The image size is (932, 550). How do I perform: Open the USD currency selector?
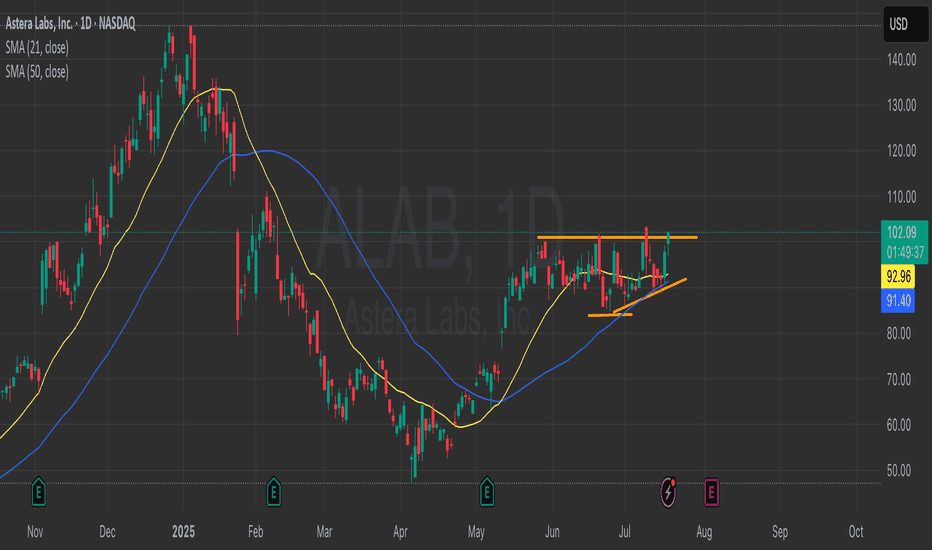point(905,24)
